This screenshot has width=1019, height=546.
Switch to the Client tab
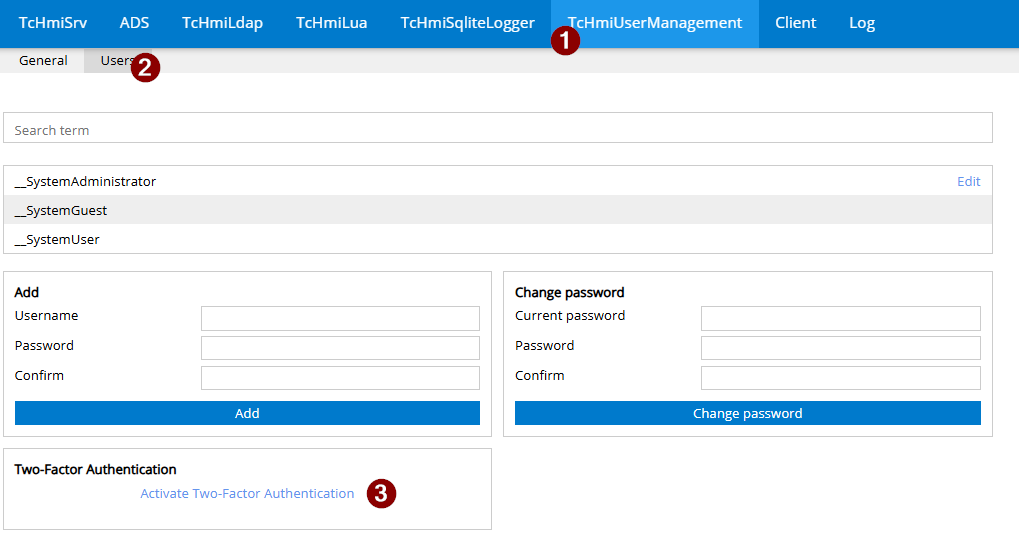click(795, 23)
